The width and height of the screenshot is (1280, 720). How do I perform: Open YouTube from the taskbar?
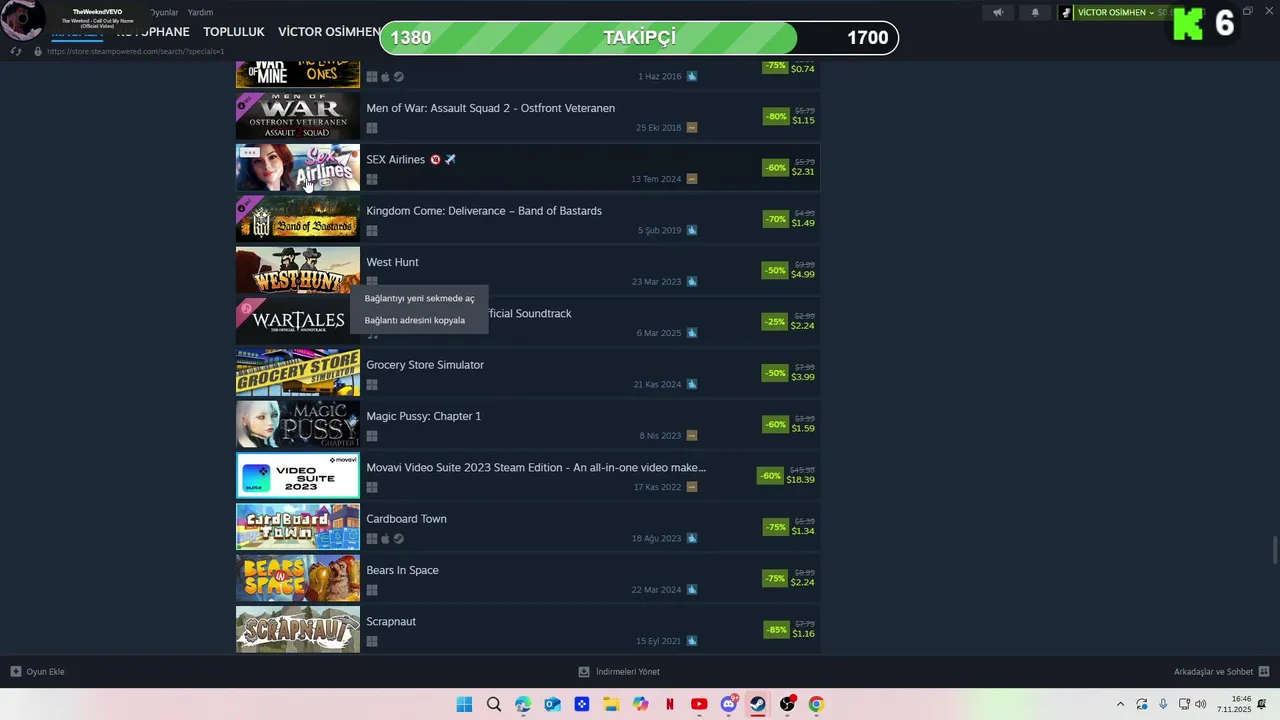tap(699, 704)
